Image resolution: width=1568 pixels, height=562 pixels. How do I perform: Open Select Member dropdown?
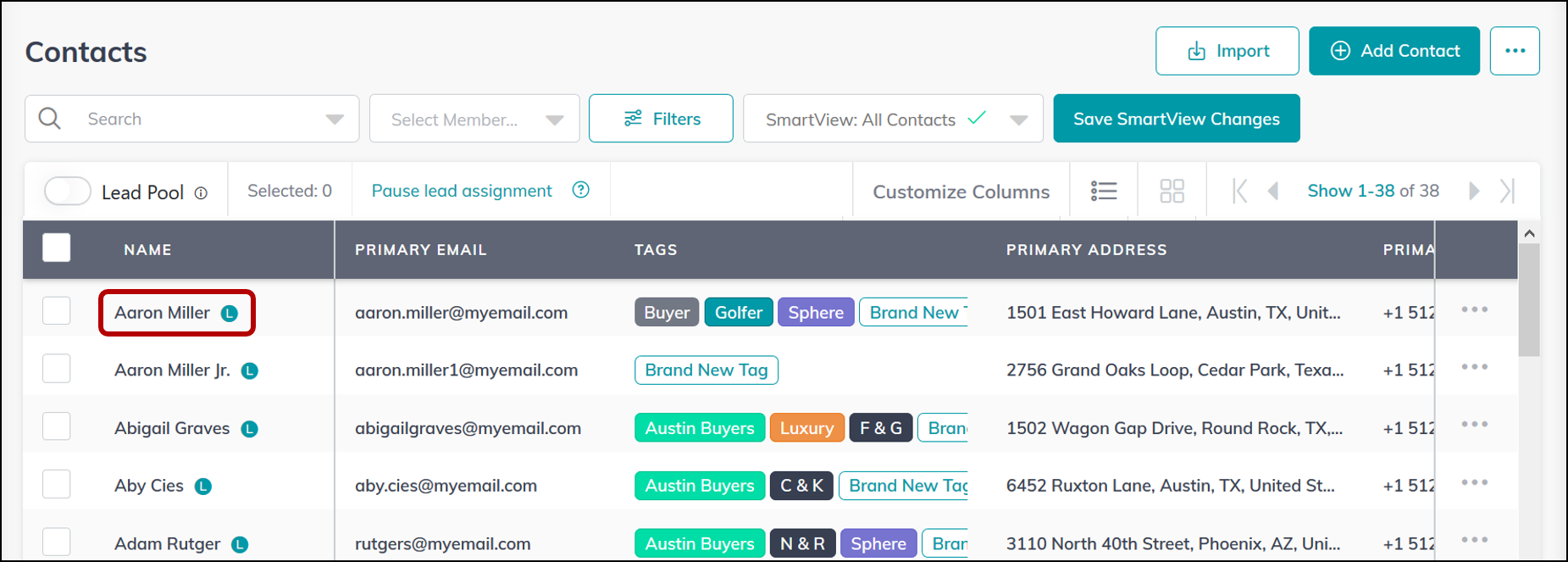474,119
